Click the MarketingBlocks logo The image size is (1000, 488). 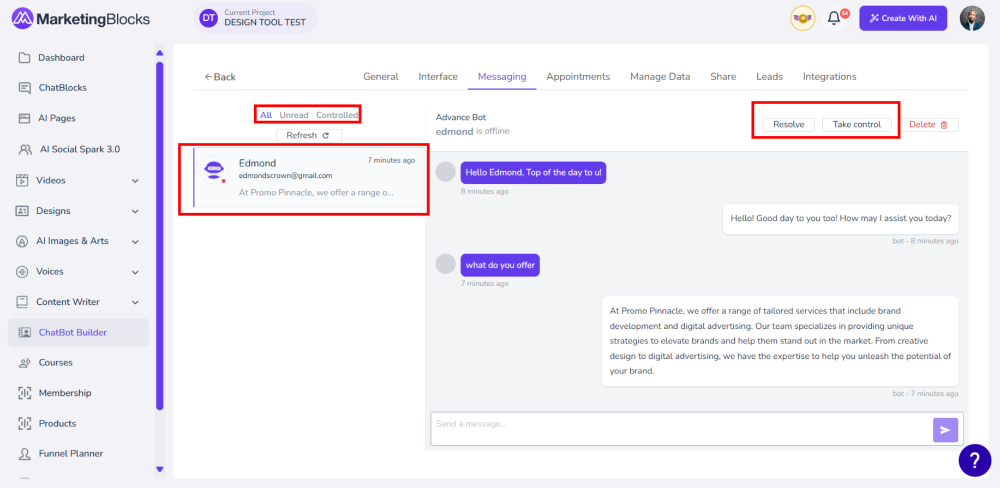click(81, 18)
